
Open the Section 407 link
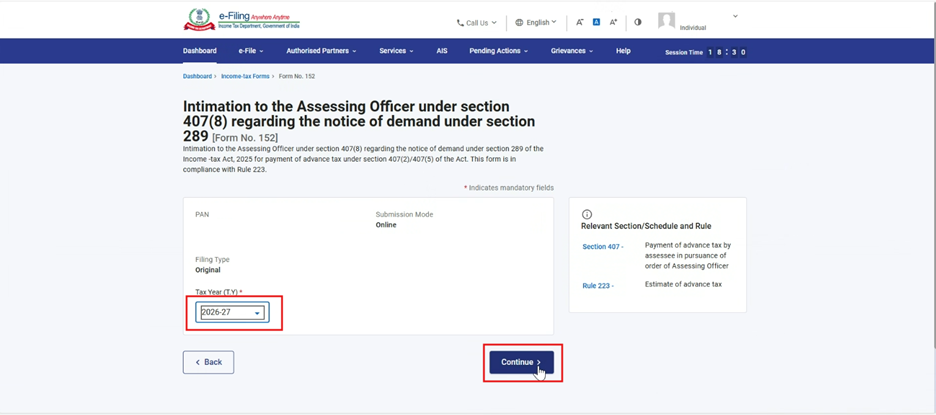click(602, 246)
